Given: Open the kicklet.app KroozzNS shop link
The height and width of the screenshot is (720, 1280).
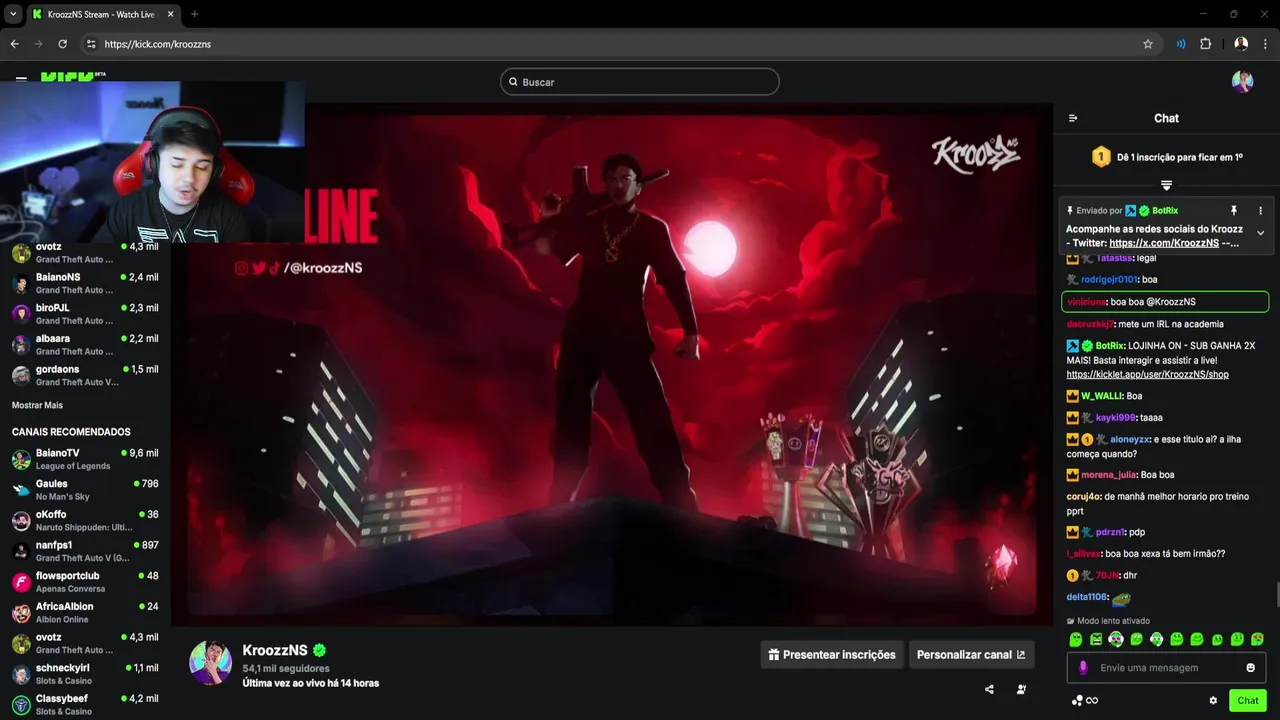Looking at the screenshot, I should pyautogui.click(x=1148, y=374).
